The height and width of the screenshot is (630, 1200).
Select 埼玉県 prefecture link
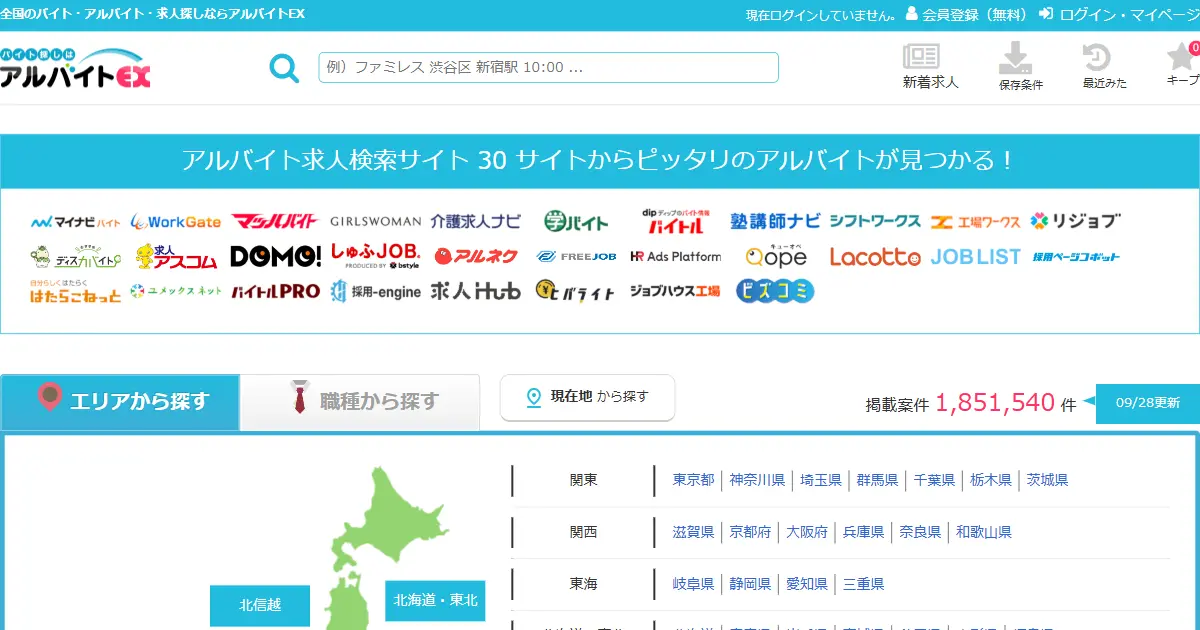click(821, 480)
